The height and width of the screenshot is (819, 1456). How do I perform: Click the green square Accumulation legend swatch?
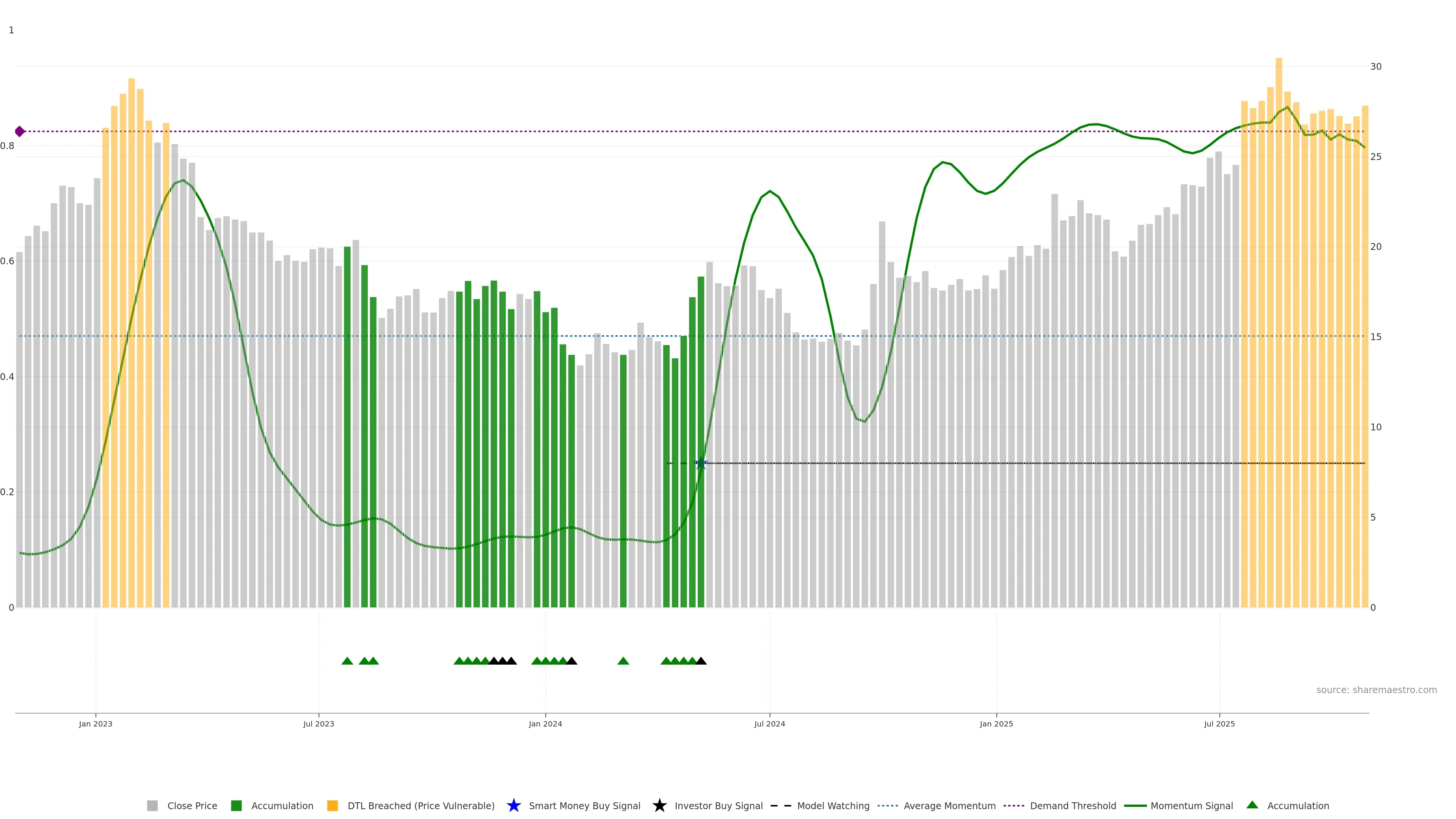236,806
